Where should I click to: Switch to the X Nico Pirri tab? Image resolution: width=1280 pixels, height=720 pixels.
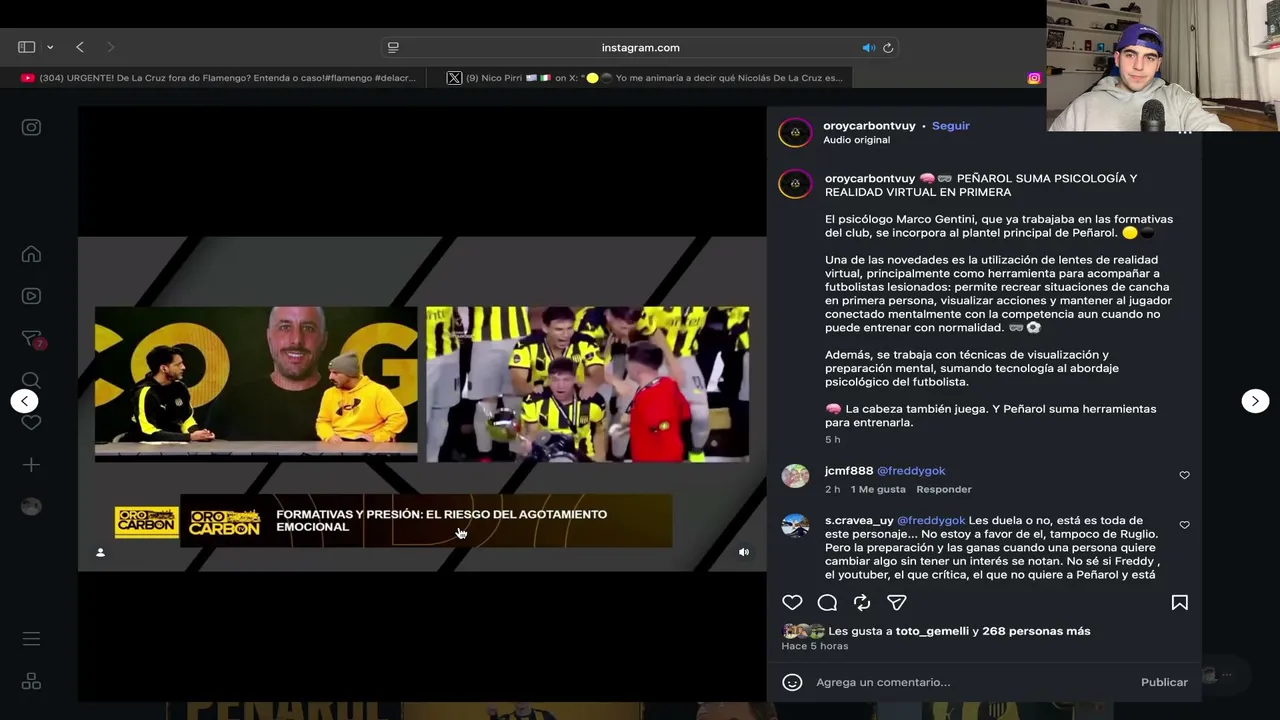click(645, 78)
